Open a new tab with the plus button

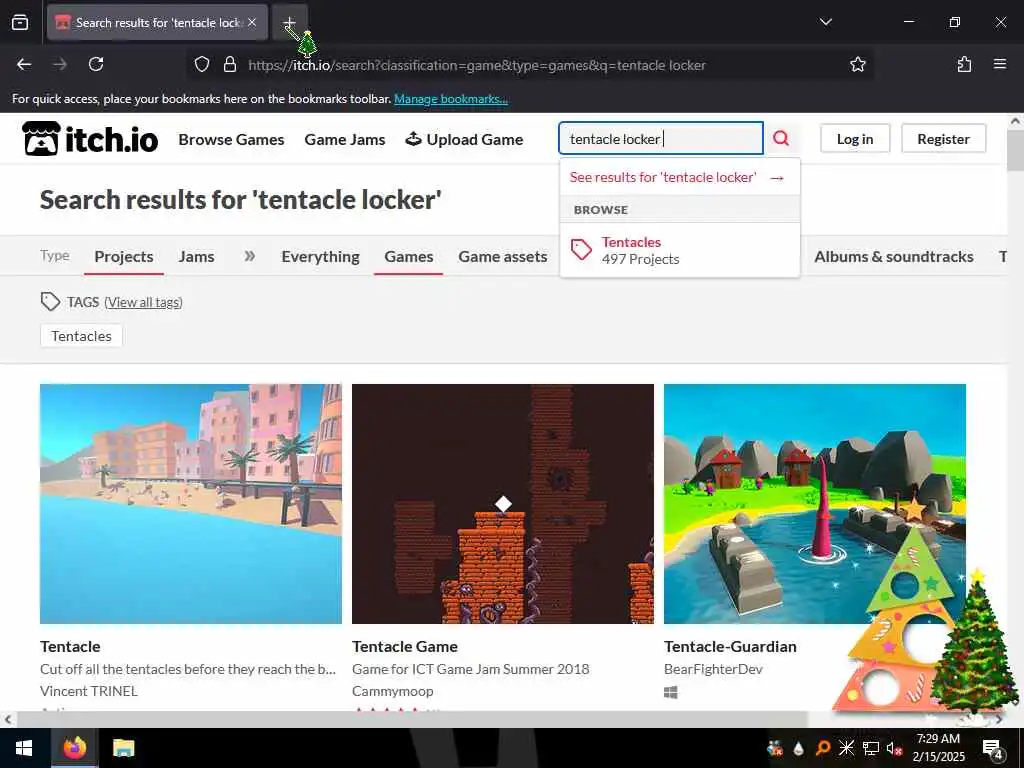point(289,22)
